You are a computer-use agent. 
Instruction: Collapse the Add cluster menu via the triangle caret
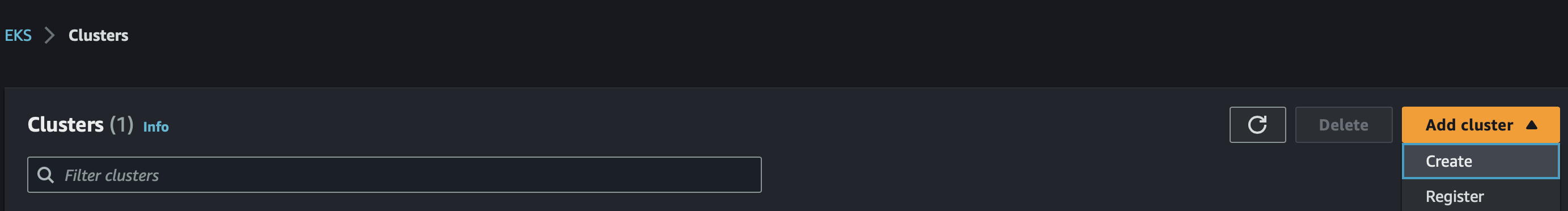(x=1532, y=124)
